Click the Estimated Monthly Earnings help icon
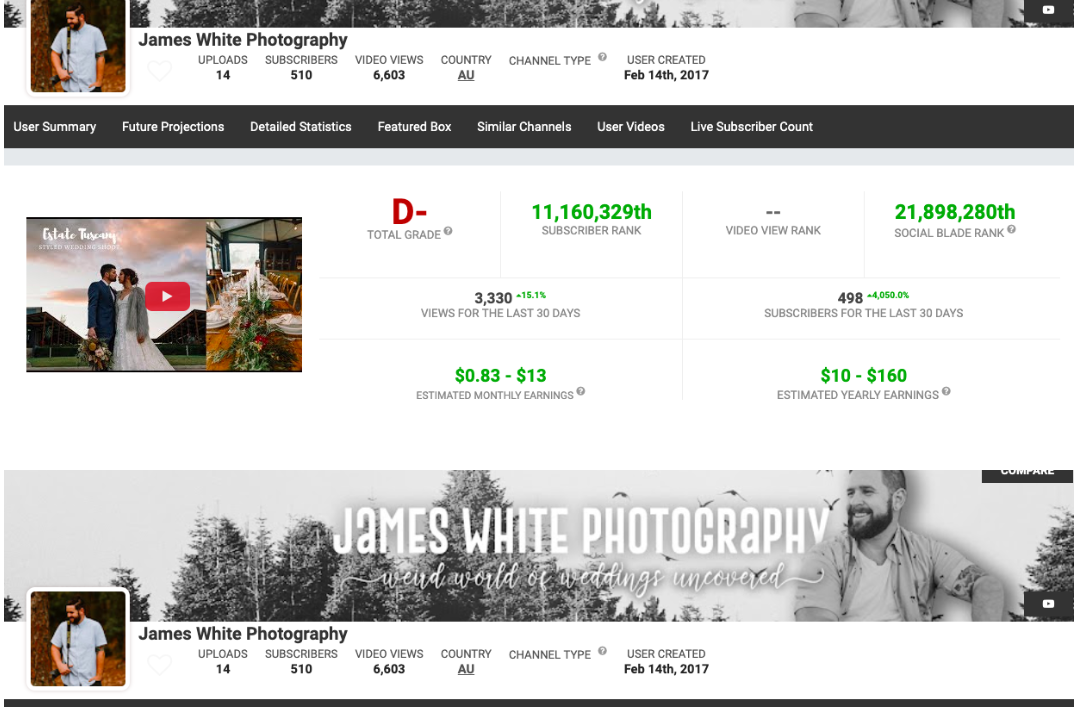The image size is (1082, 707). (x=581, y=391)
